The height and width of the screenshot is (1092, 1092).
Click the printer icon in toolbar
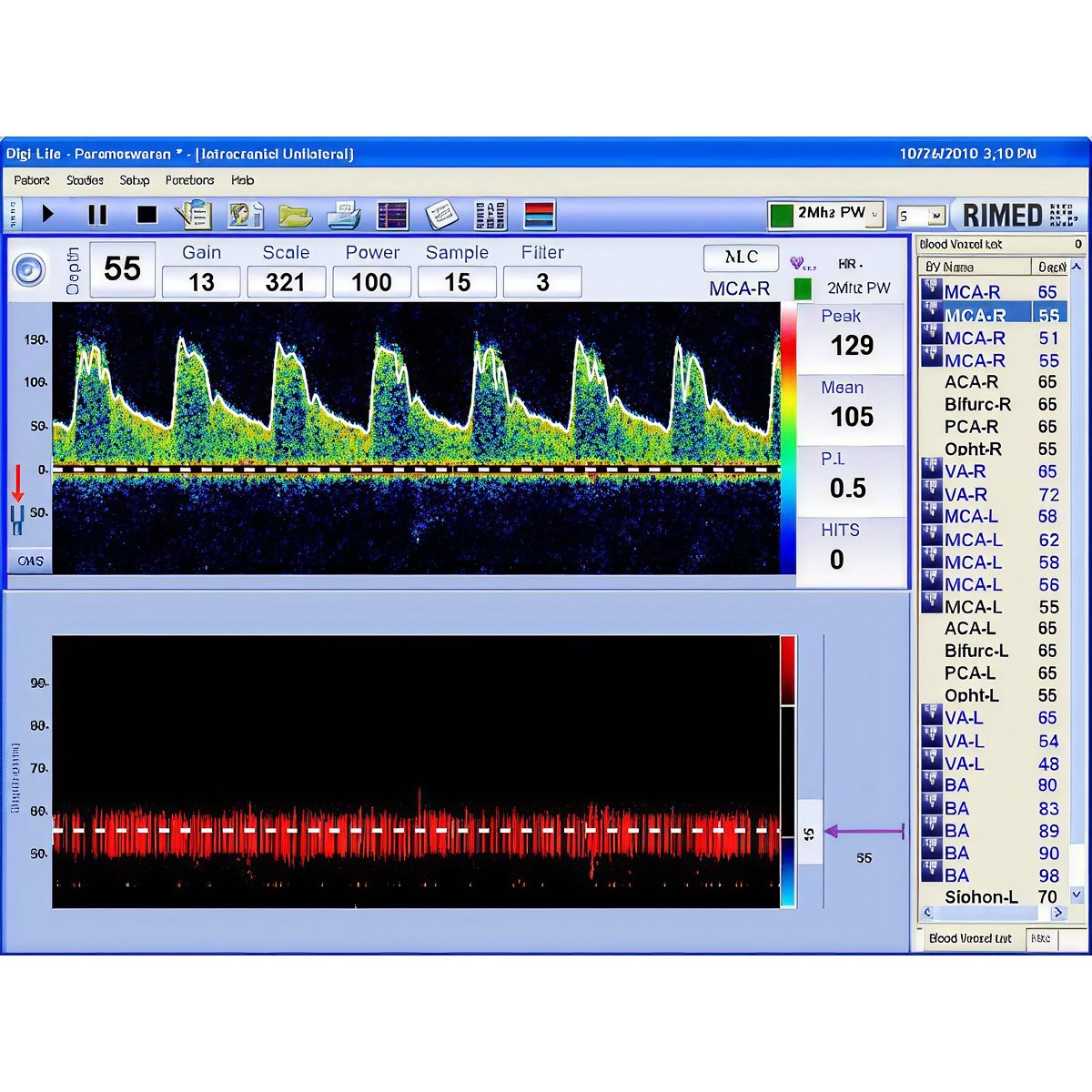(x=344, y=217)
